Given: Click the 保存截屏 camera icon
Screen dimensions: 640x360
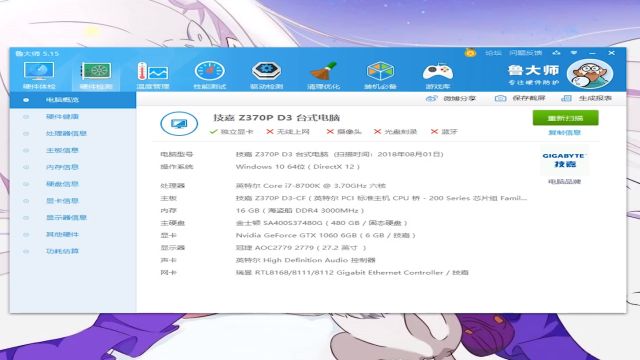Looking at the screenshot, I should click(500, 98).
